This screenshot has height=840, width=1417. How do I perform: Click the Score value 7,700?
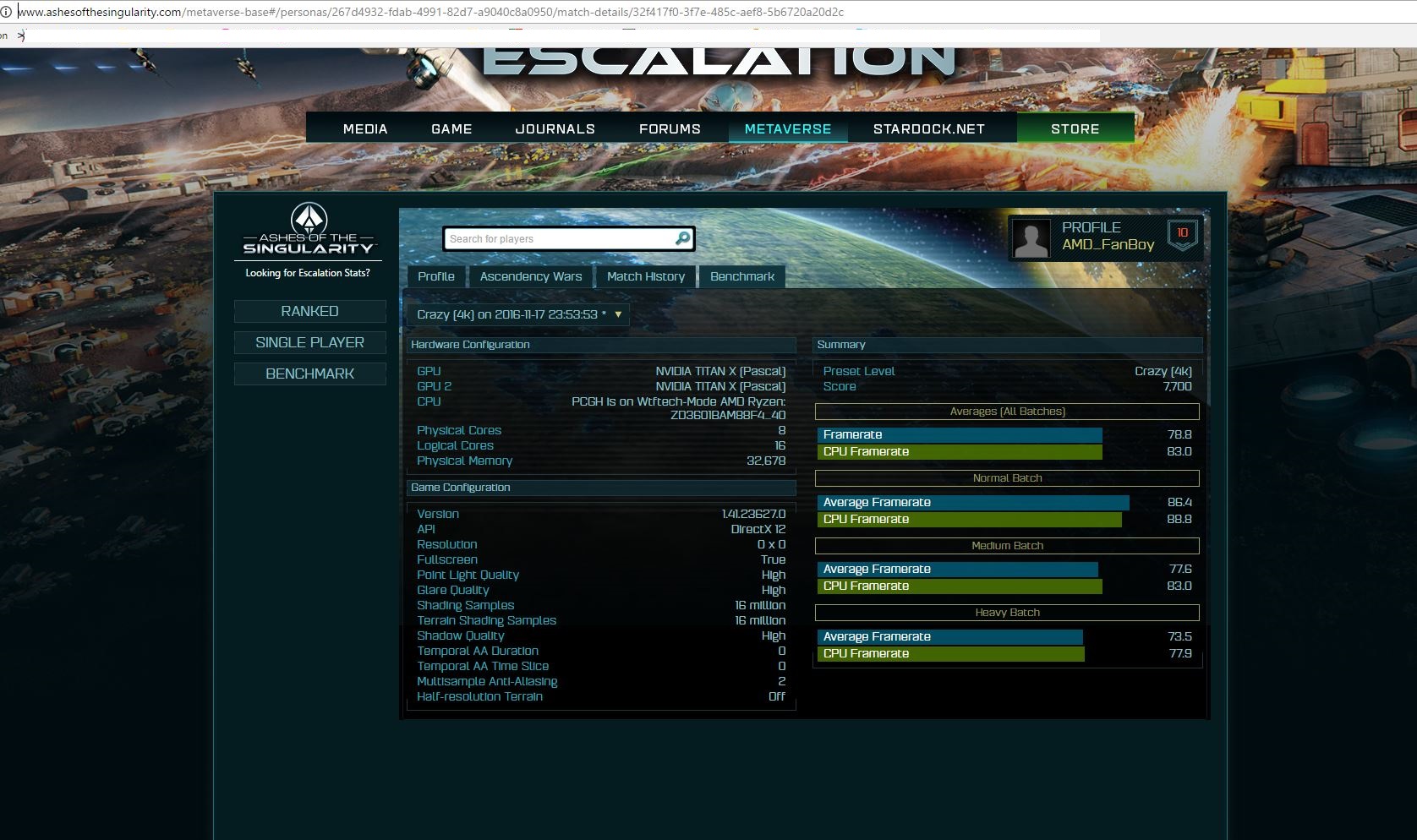coord(1177,386)
